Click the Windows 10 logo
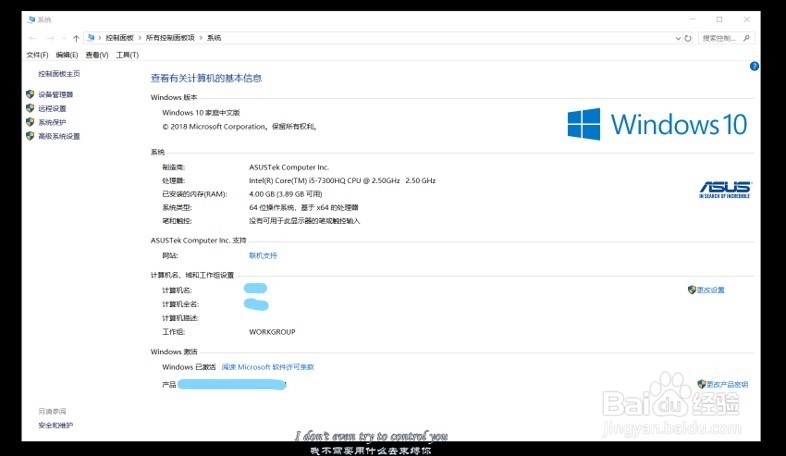Screen dimensions: 786x456 tap(657, 124)
